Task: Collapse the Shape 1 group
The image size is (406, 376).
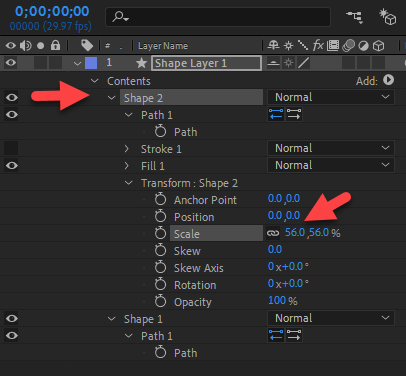Action: 111,319
